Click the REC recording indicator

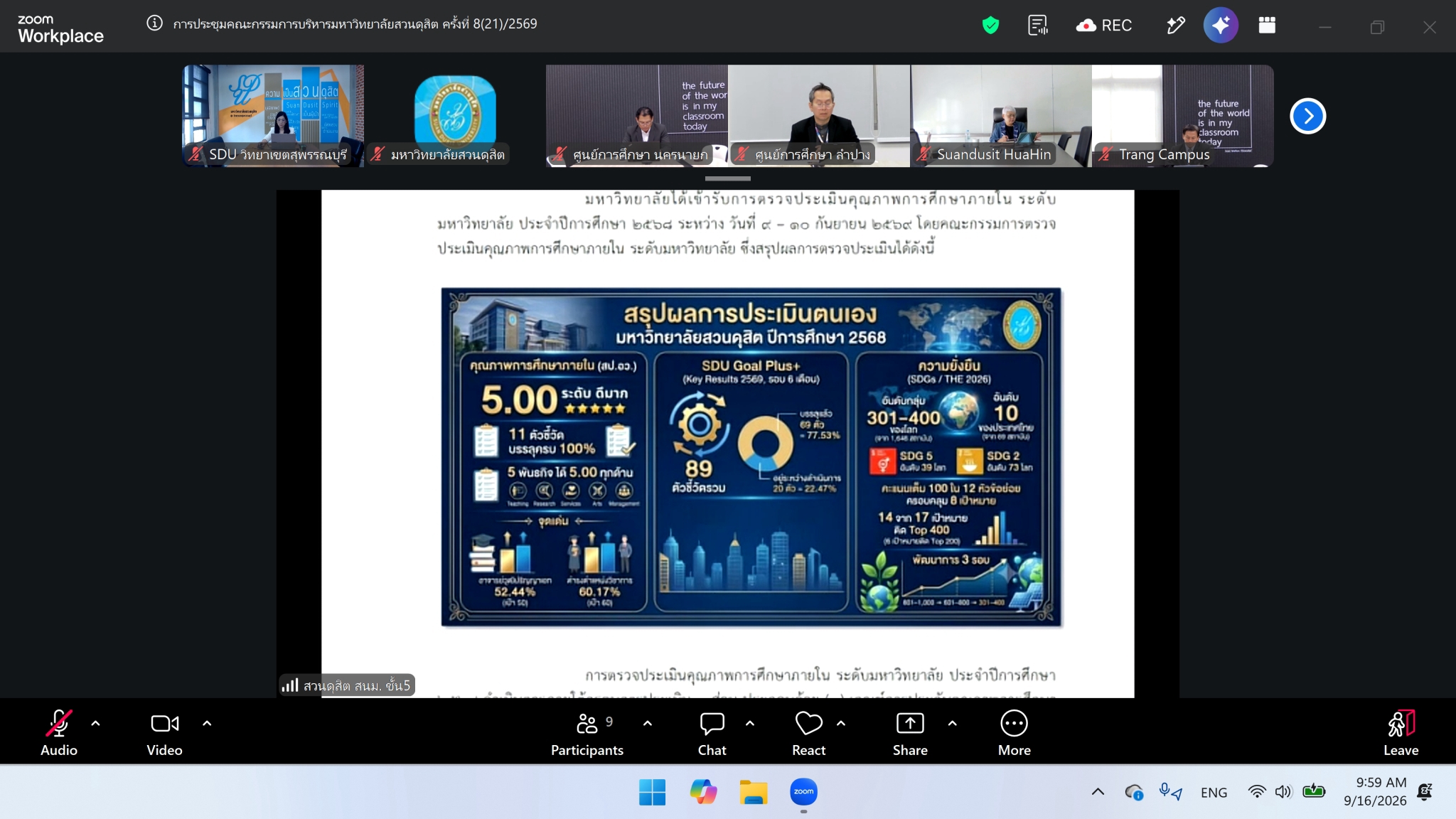1104,26
